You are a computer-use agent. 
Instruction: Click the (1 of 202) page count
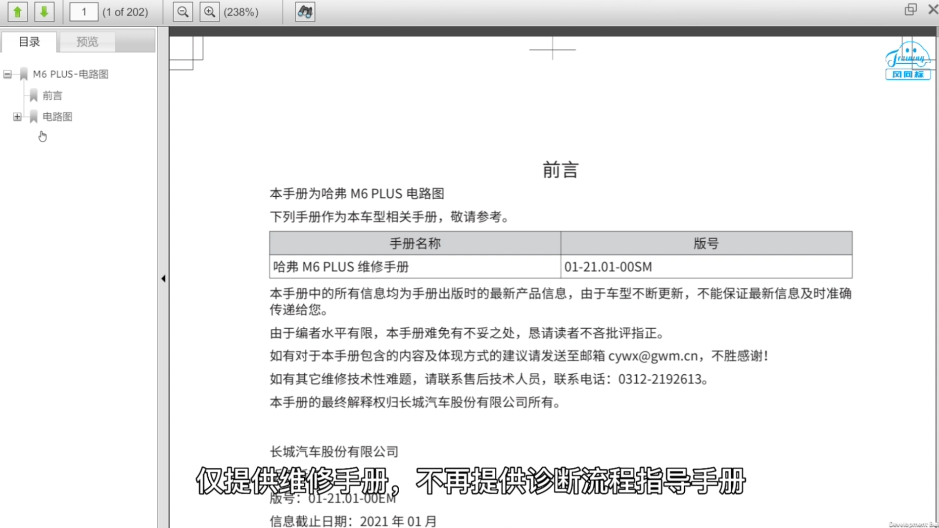coord(125,12)
